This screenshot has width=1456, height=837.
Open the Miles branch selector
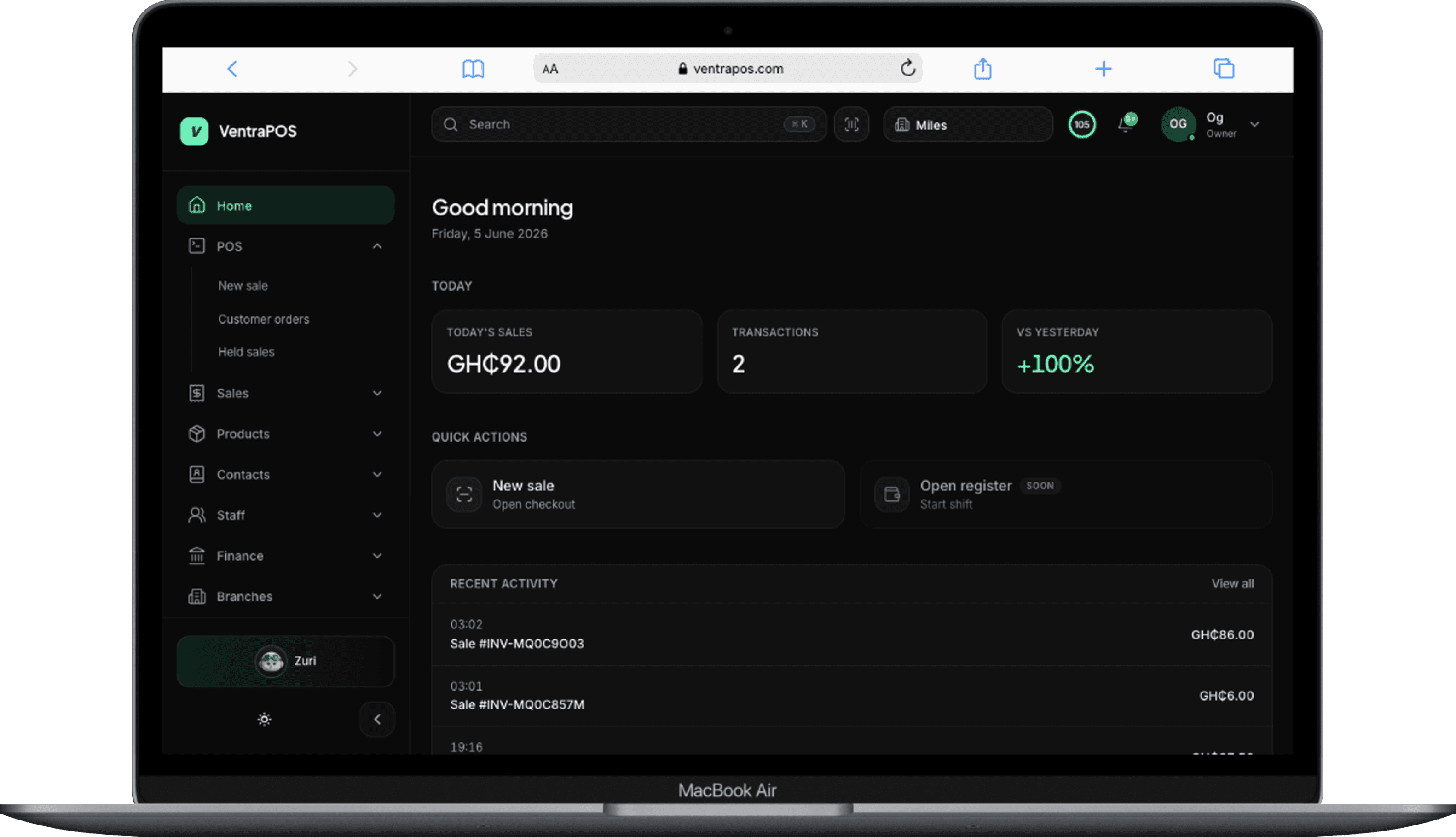(x=968, y=124)
